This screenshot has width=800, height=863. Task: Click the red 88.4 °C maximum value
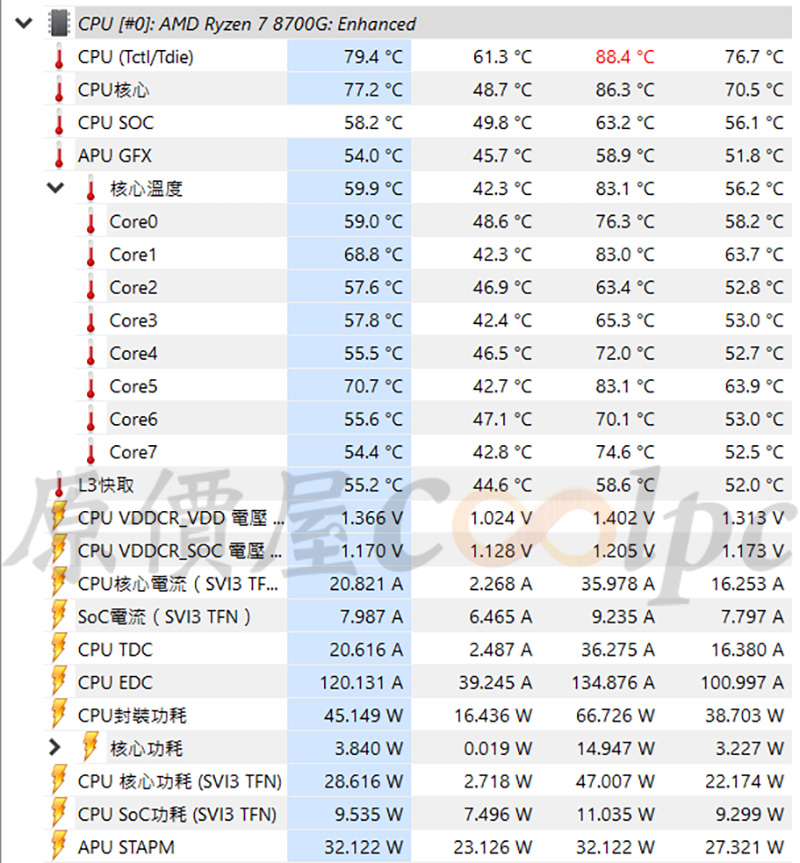[624, 57]
